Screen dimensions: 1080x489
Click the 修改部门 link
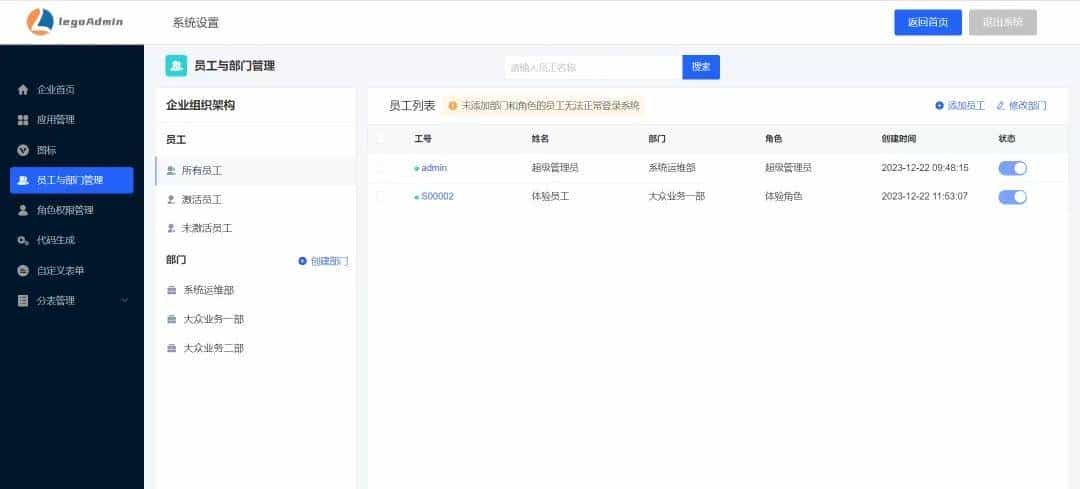(x=1028, y=106)
